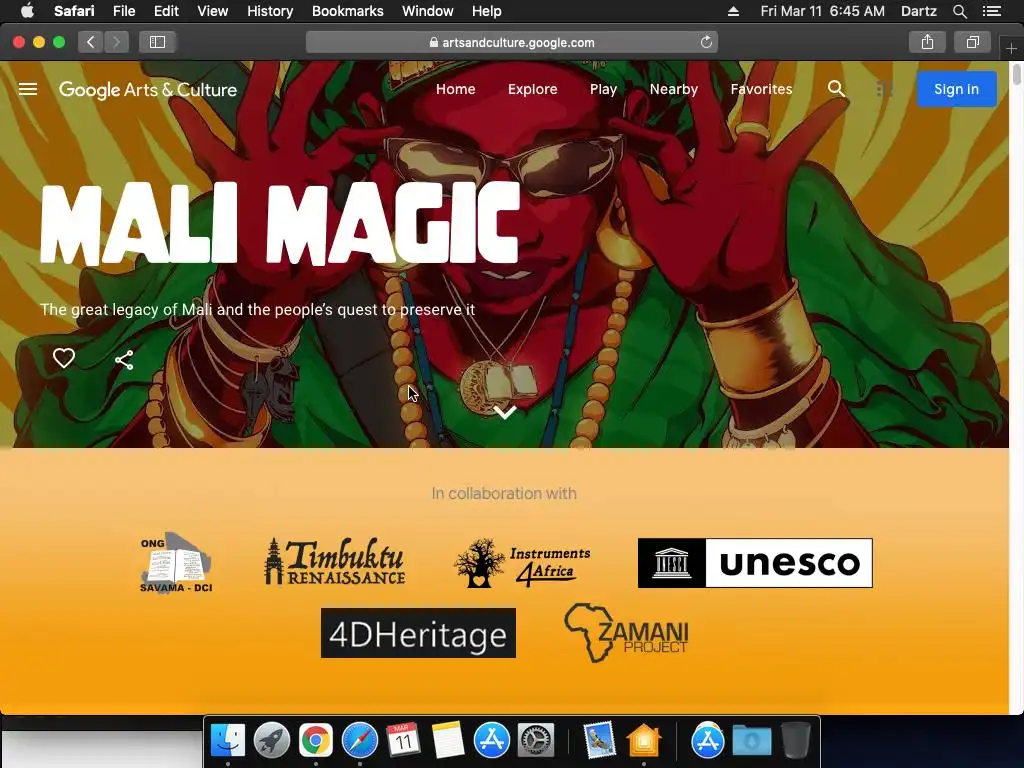Open the Downloads folder in the Dock
The height and width of the screenshot is (768, 1024).
(752, 741)
